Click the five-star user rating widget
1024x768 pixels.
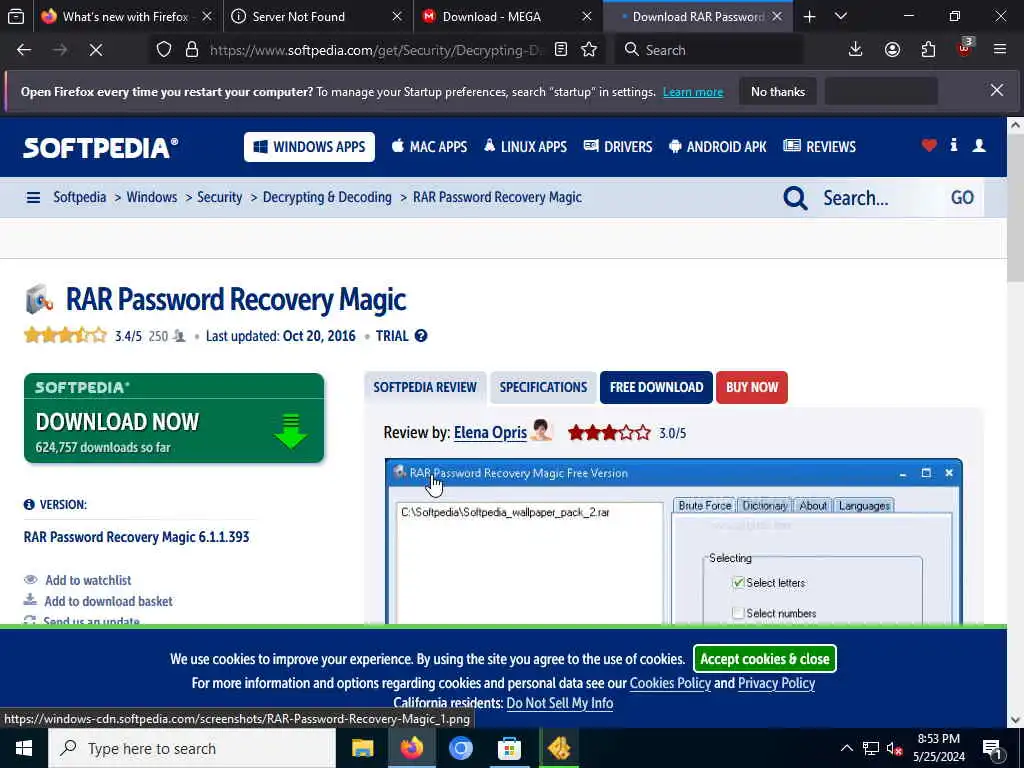(65, 336)
